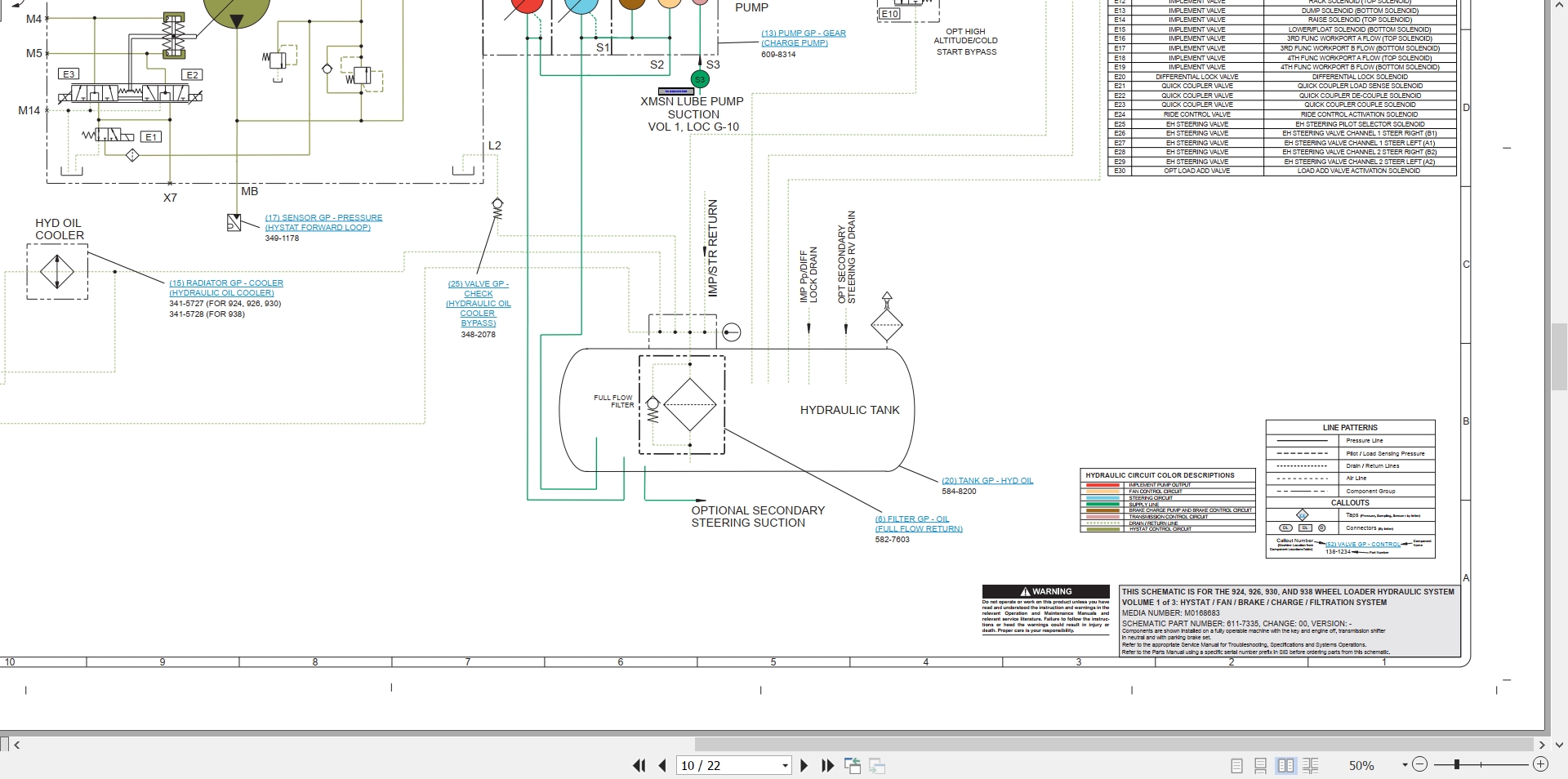Open the (20) TANK GP - HYD OIL link
The image size is (1568, 779).
pyautogui.click(x=987, y=480)
